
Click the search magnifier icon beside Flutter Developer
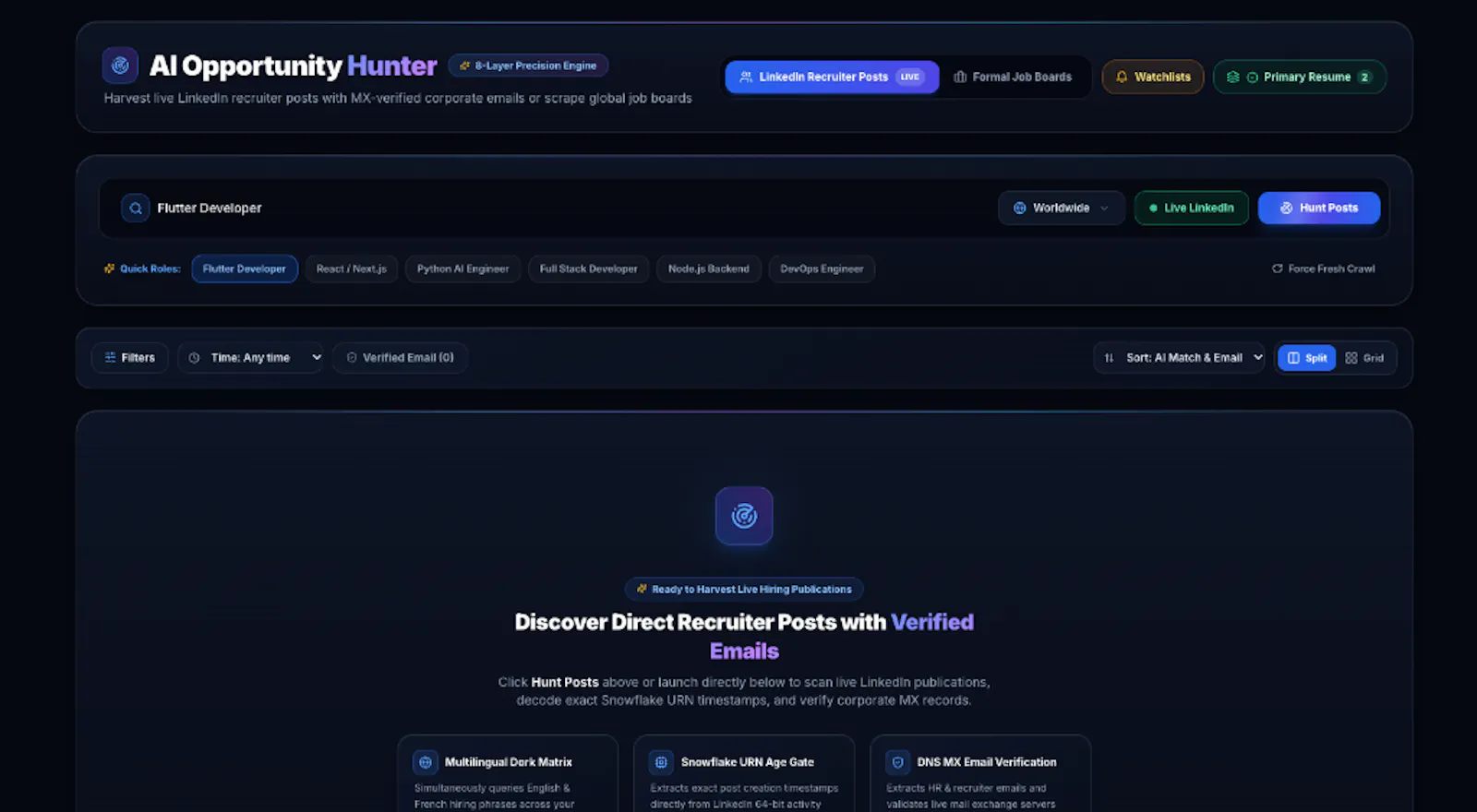(x=136, y=208)
